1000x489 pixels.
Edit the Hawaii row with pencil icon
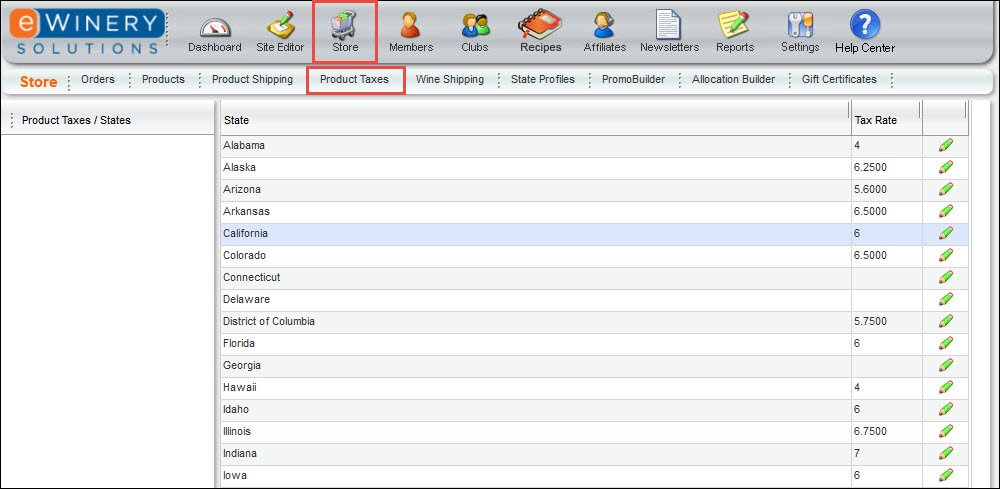[945, 388]
